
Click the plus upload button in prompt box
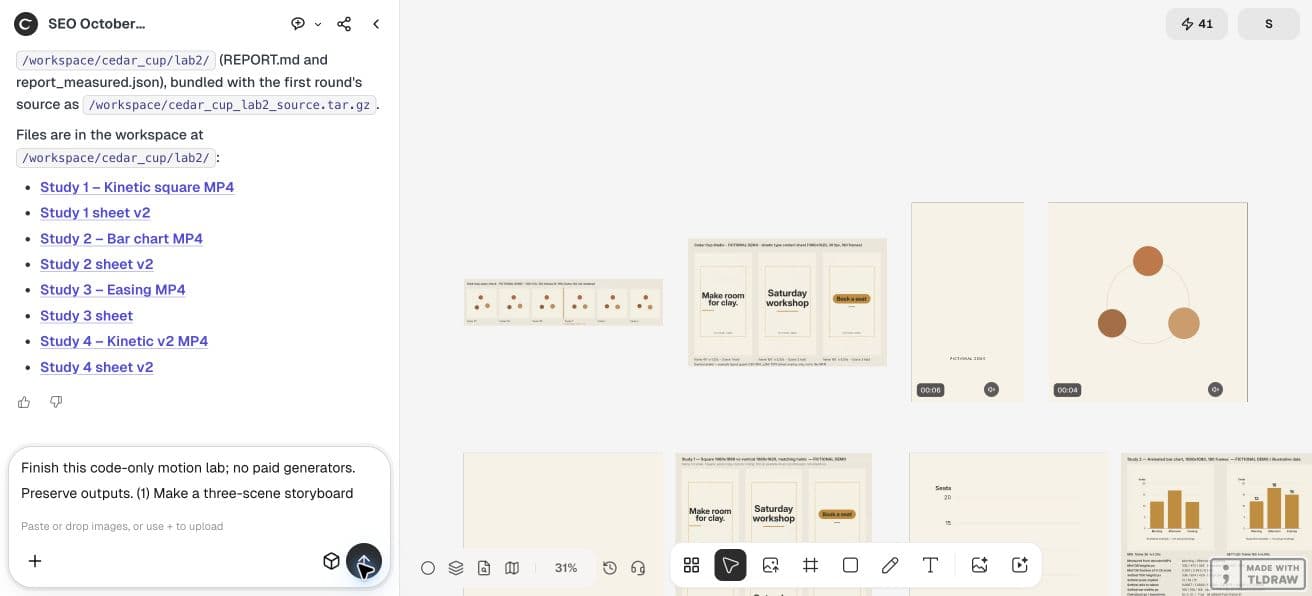click(35, 561)
